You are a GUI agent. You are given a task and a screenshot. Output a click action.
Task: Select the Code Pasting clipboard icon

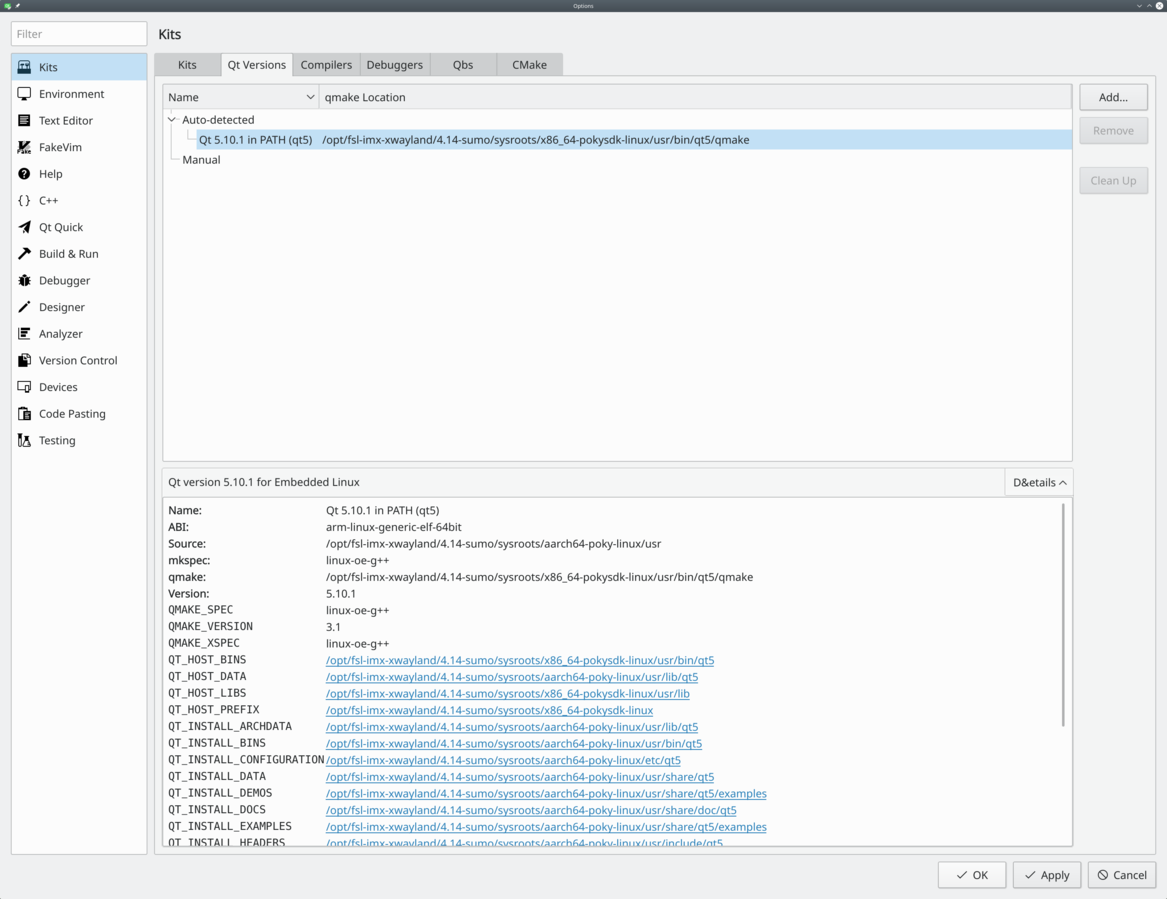[x=25, y=414]
